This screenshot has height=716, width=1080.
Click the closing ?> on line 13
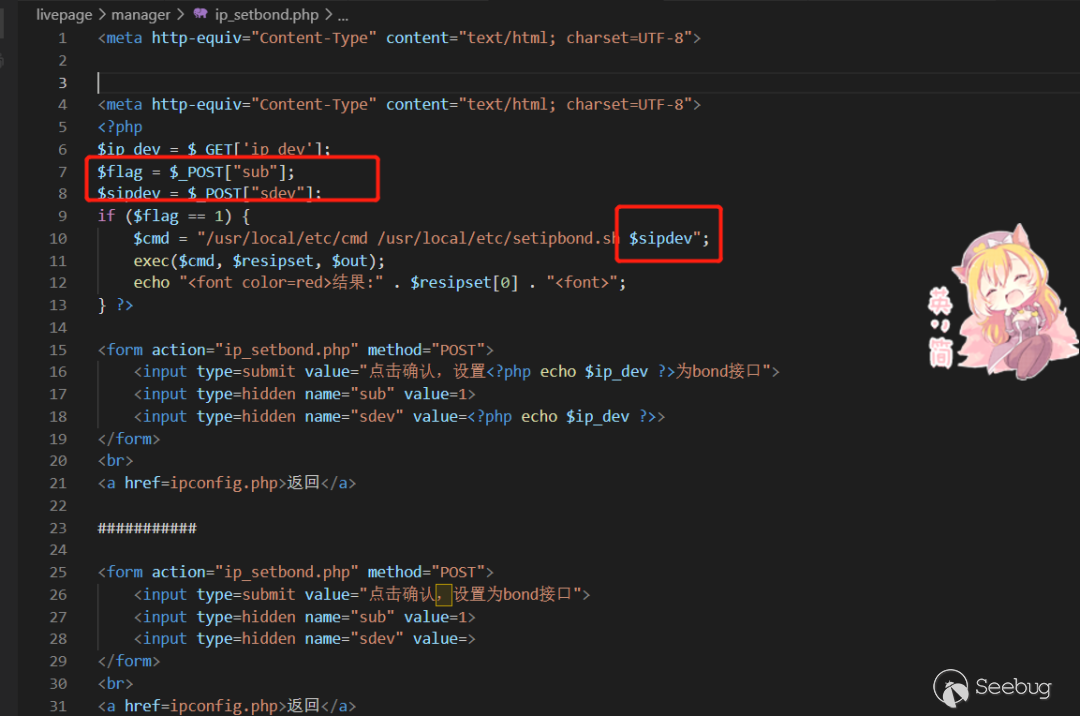tap(125, 305)
